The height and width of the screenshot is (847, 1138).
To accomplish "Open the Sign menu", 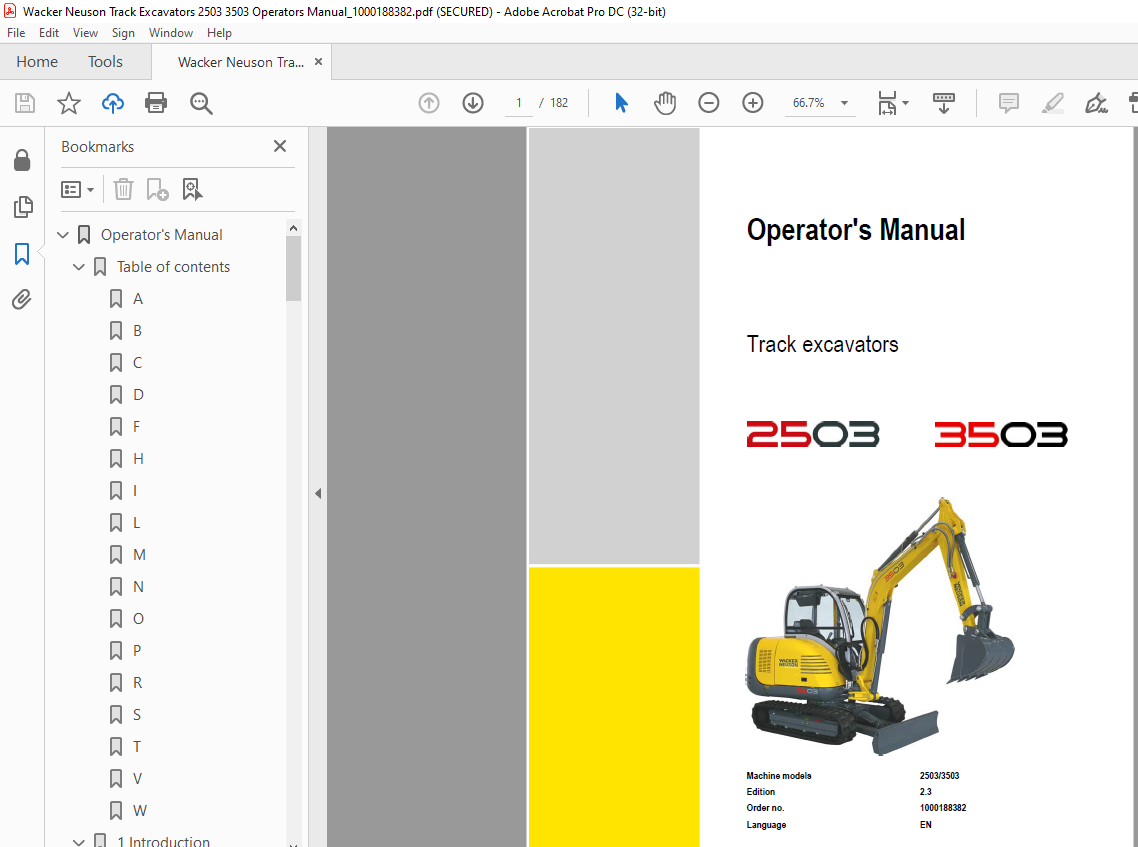I will (x=123, y=33).
